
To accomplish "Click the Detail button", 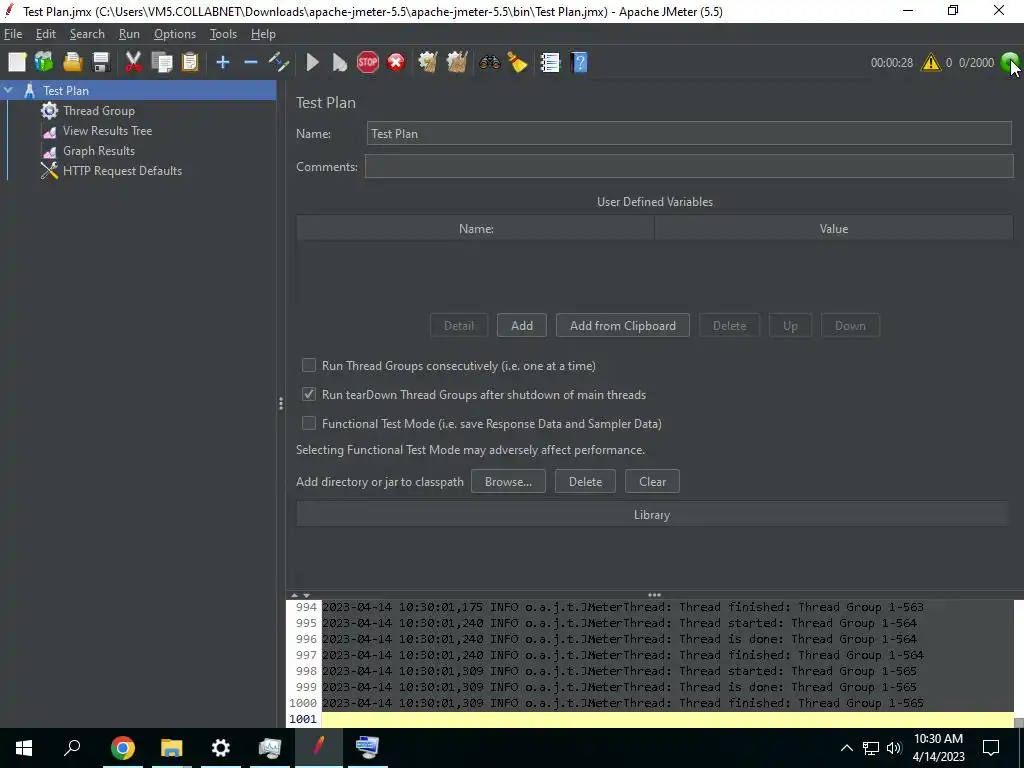I will pos(458,326).
